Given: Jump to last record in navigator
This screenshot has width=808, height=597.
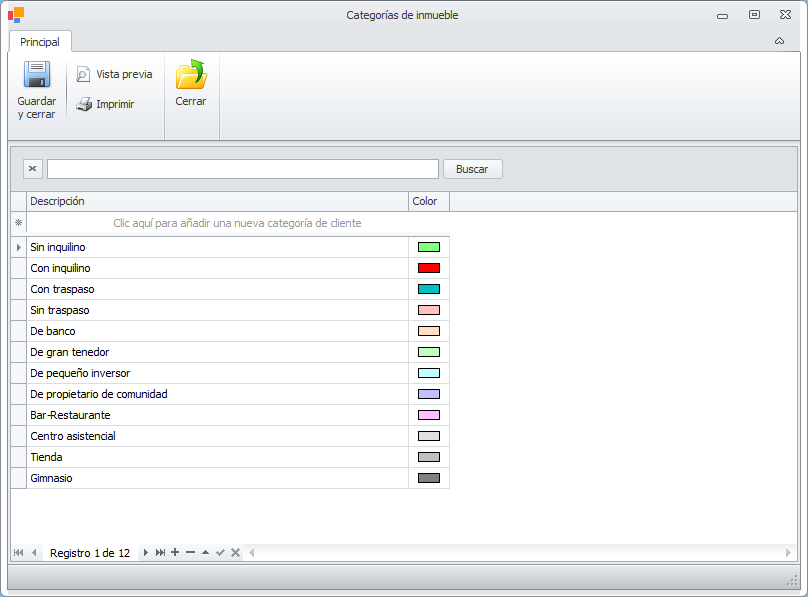Looking at the screenshot, I should click(160, 553).
